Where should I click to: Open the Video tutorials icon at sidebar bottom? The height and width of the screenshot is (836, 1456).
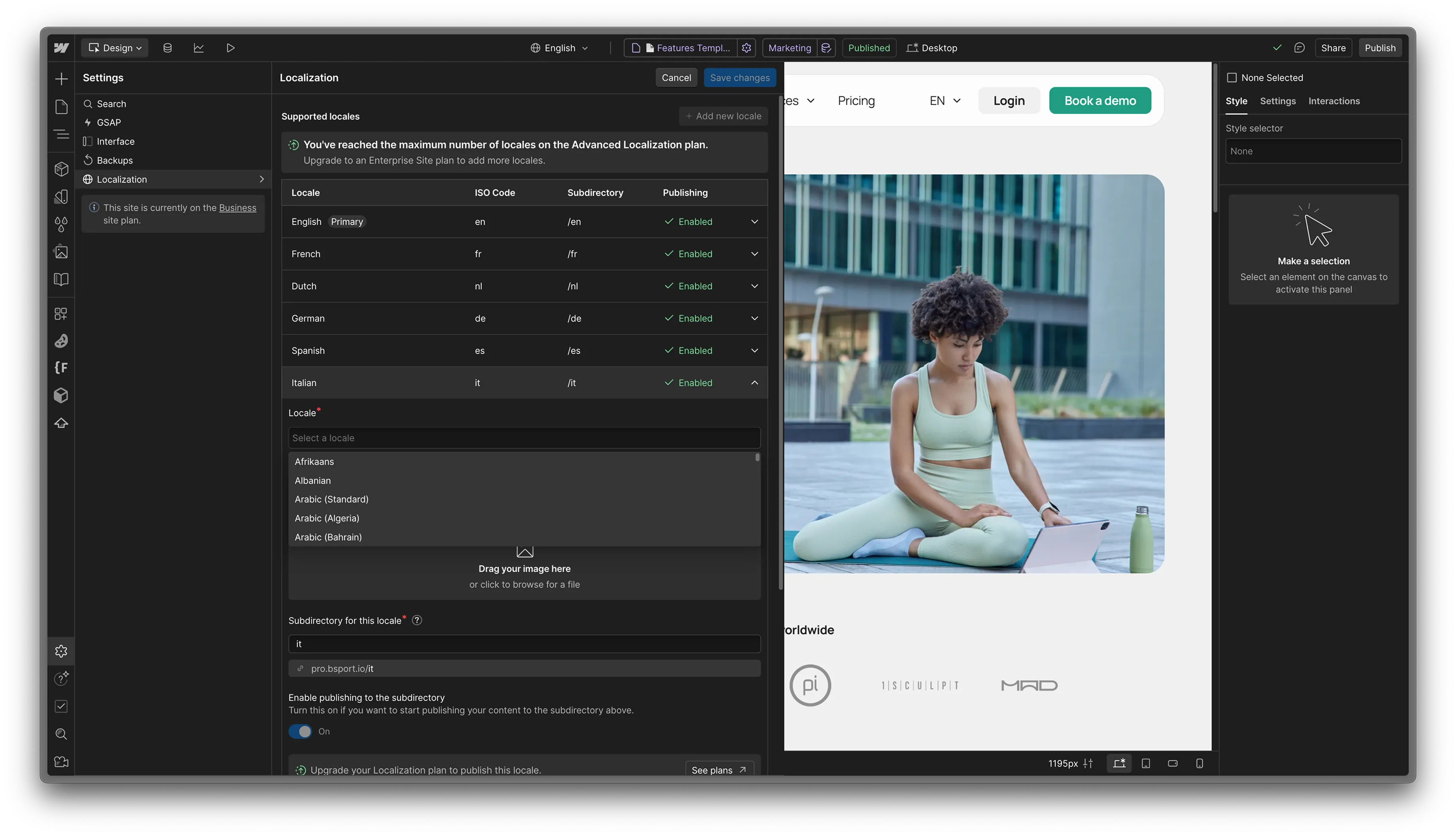click(61, 762)
